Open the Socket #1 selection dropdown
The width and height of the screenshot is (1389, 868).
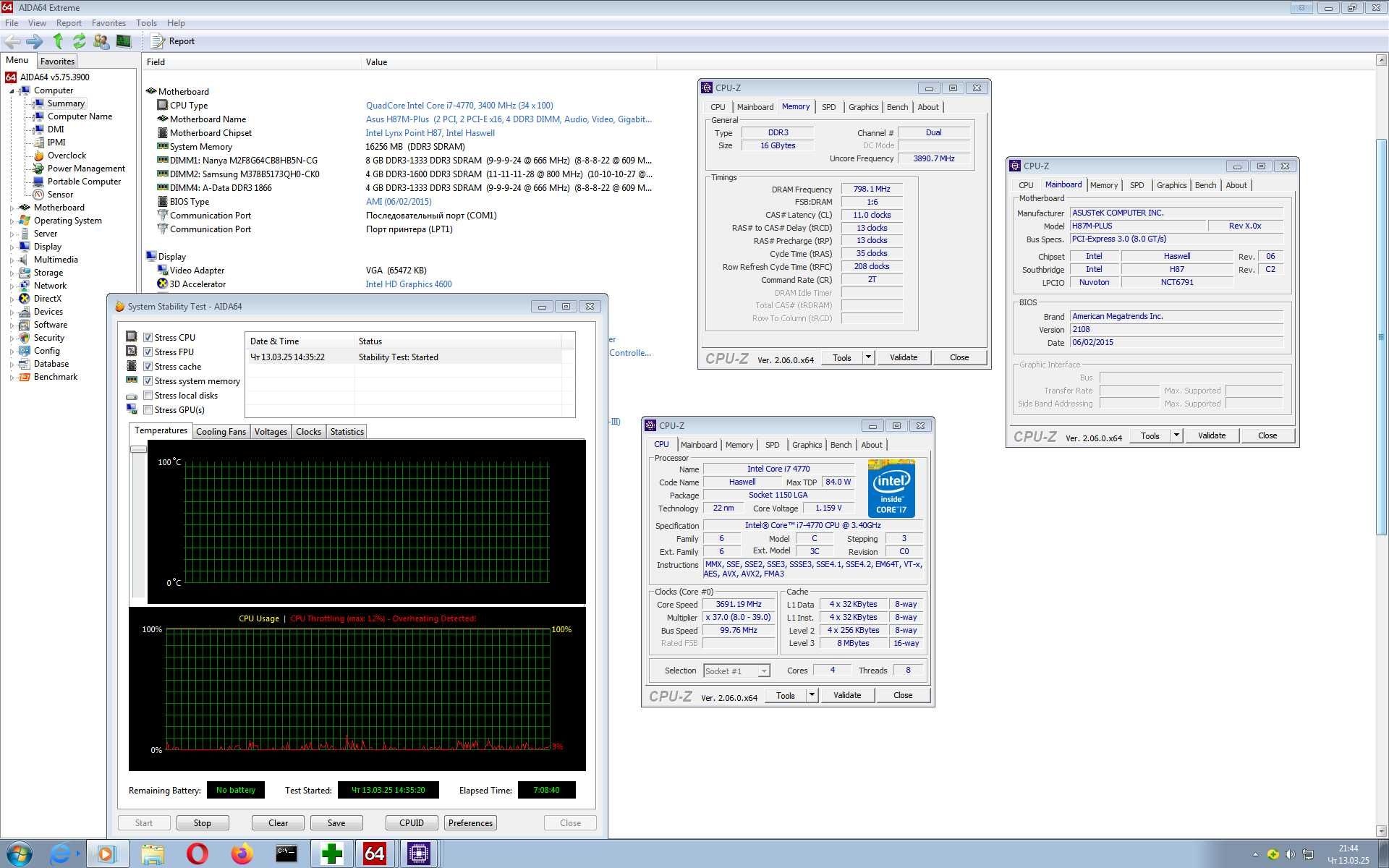[764, 671]
